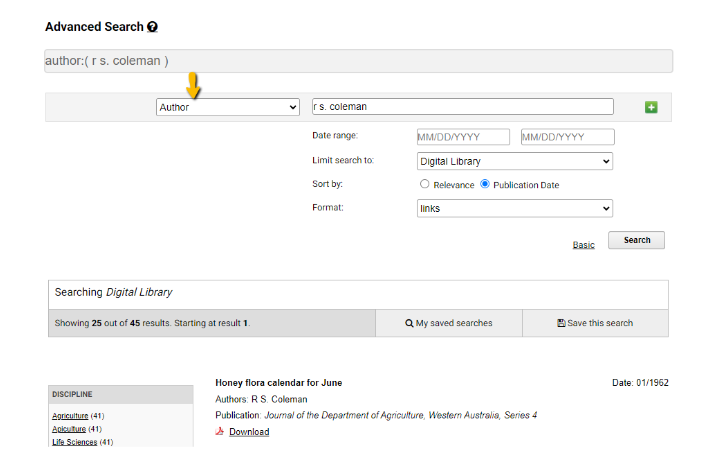The width and height of the screenshot is (712, 450).
Task: Open the Format links dropdown
Action: 514,208
